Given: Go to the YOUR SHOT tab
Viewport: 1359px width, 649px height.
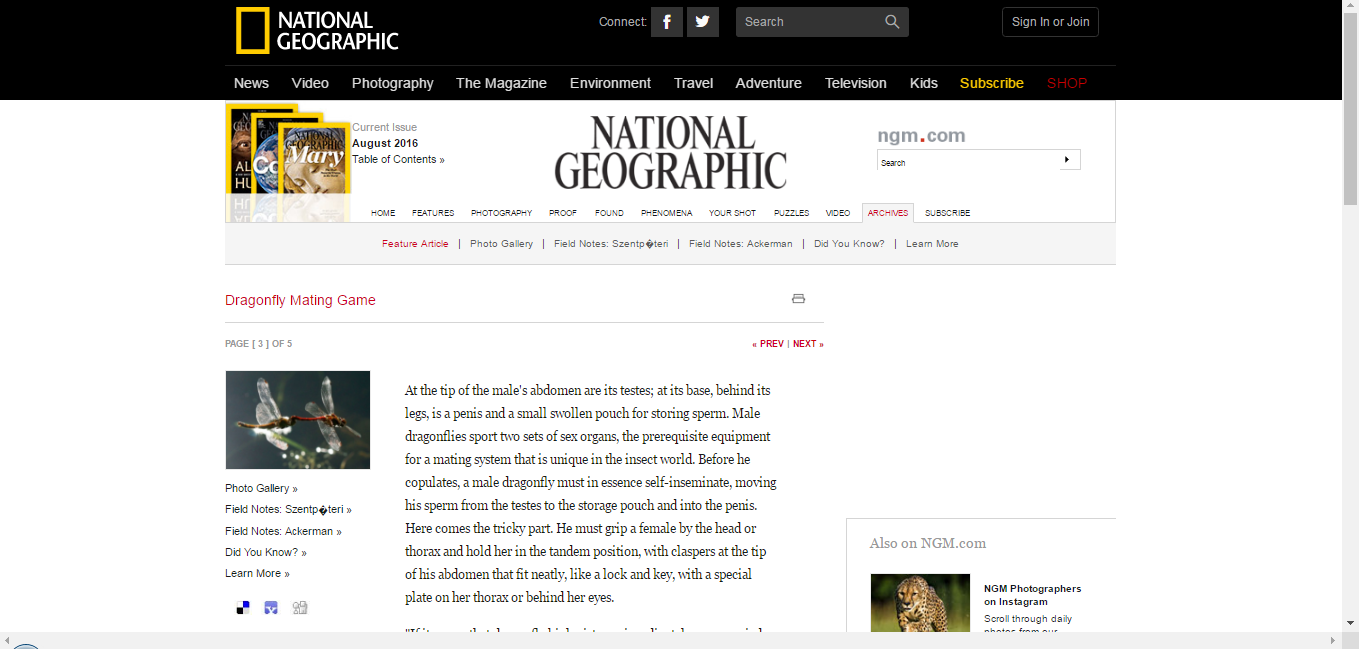Looking at the screenshot, I should coord(733,213).
